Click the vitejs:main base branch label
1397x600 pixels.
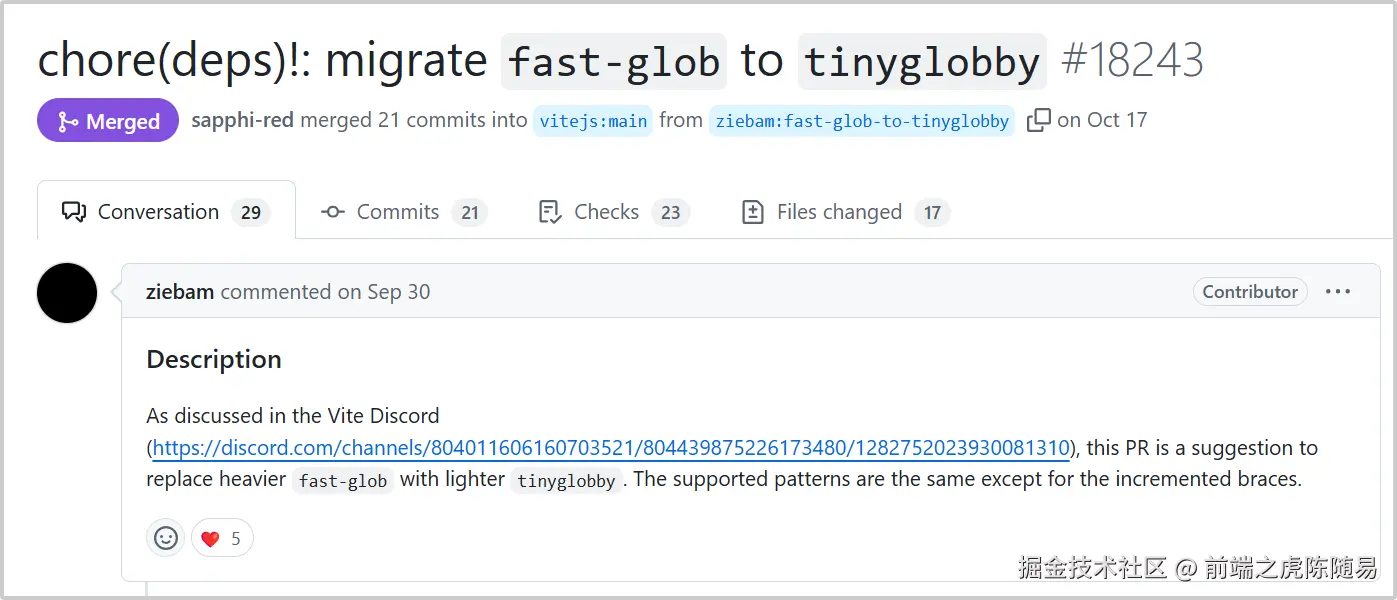point(593,121)
